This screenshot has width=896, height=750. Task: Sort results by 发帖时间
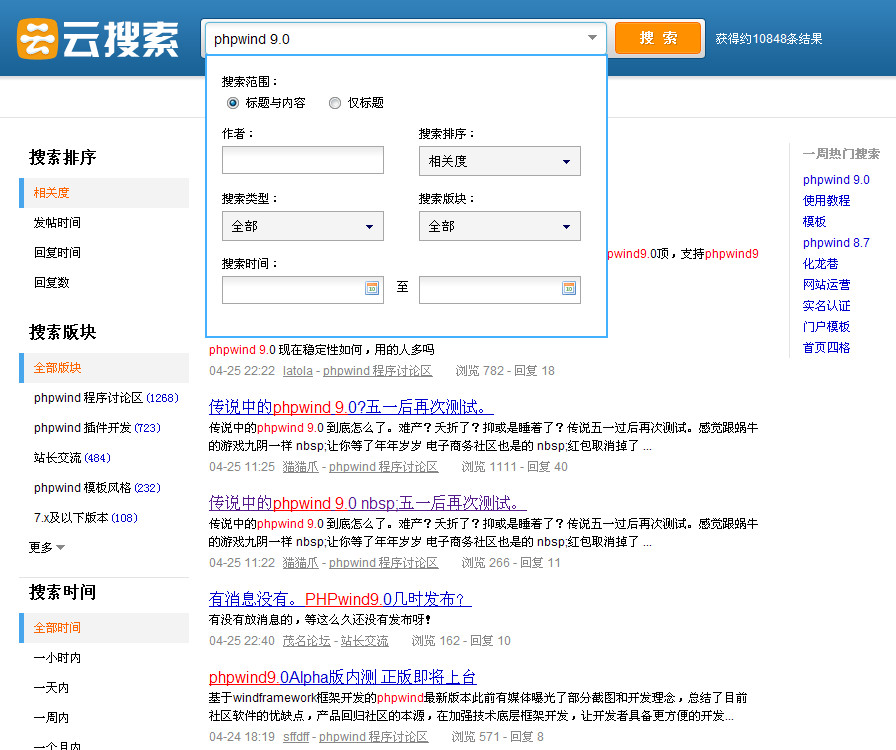pos(57,222)
